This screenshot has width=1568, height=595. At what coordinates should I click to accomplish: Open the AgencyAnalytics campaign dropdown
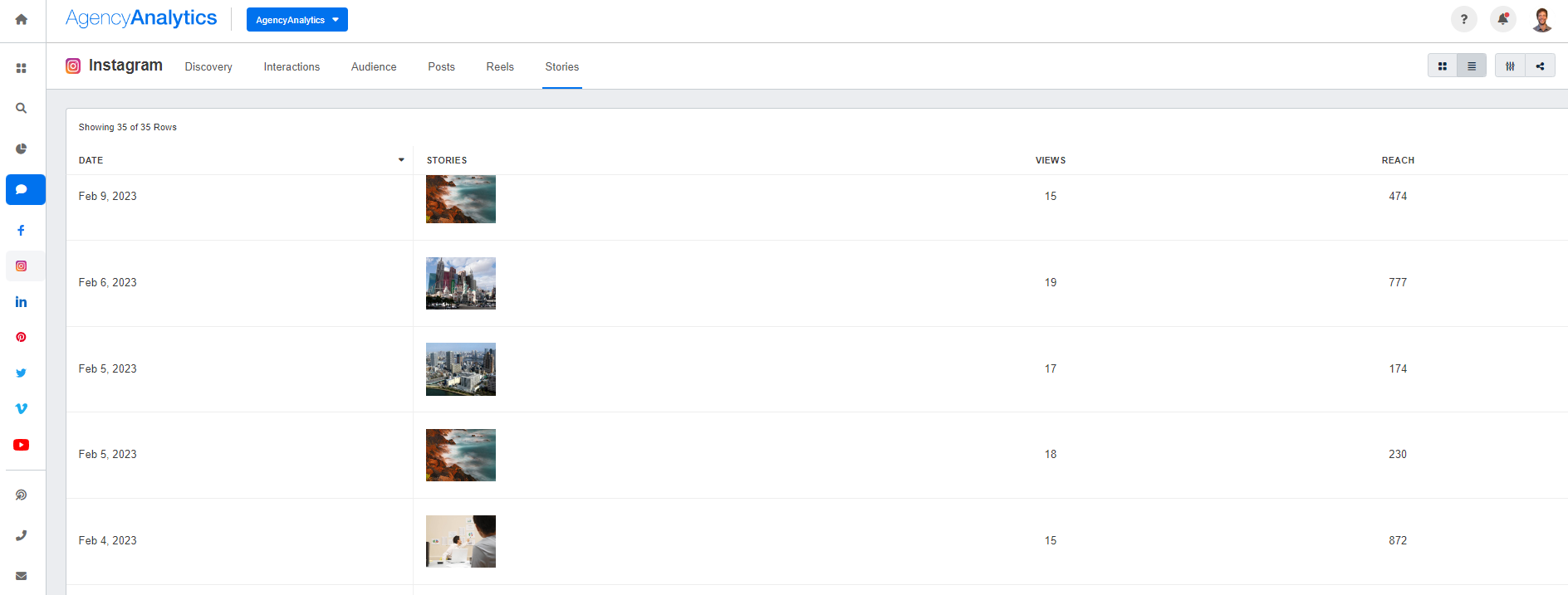point(296,20)
